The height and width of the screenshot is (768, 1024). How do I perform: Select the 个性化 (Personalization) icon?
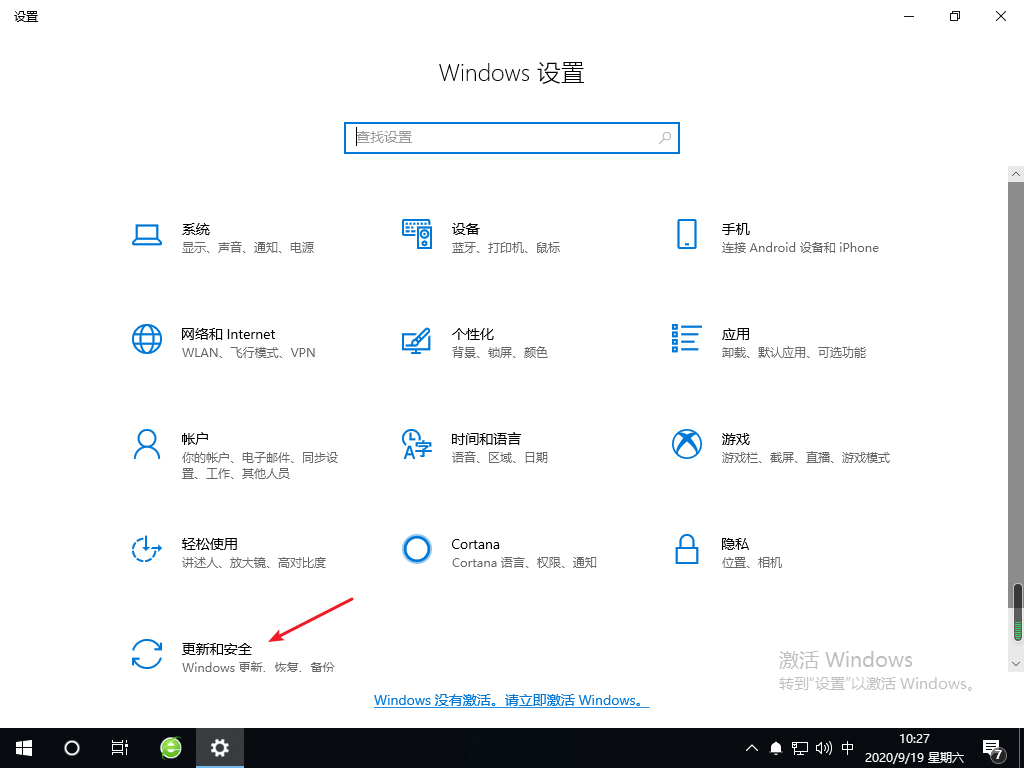(x=416, y=339)
